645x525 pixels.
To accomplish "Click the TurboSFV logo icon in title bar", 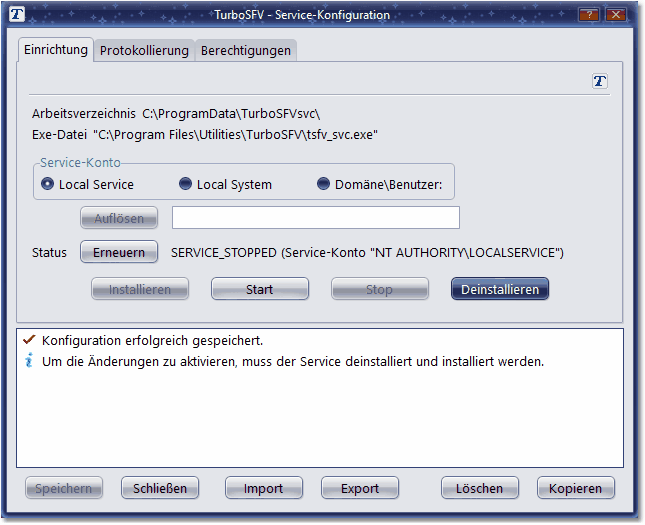I will tap(17, 14).
